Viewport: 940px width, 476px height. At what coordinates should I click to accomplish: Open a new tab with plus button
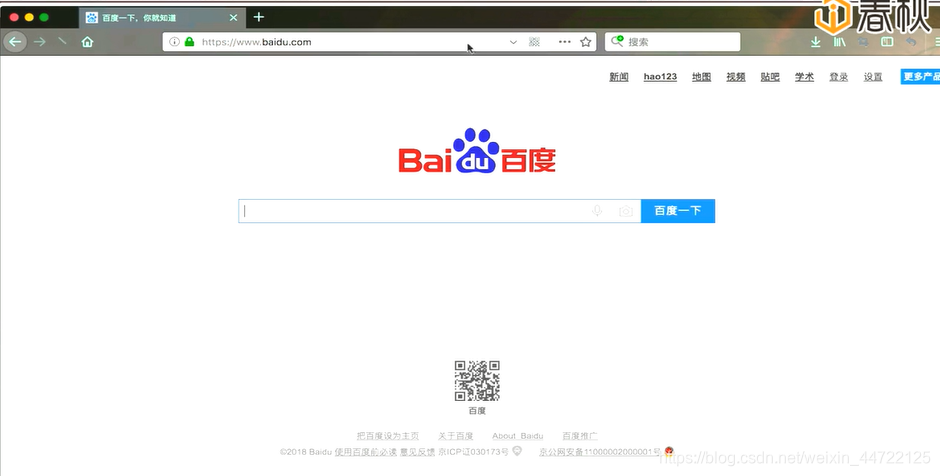click(259, 17)
